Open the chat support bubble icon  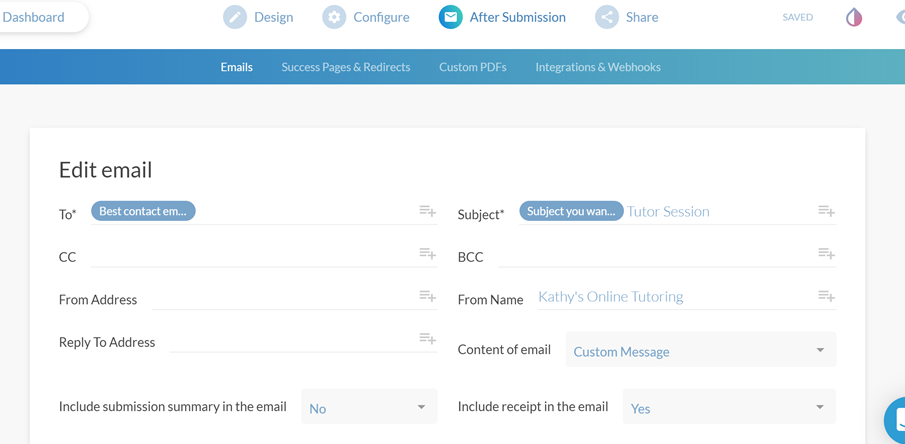coord(895,419)
